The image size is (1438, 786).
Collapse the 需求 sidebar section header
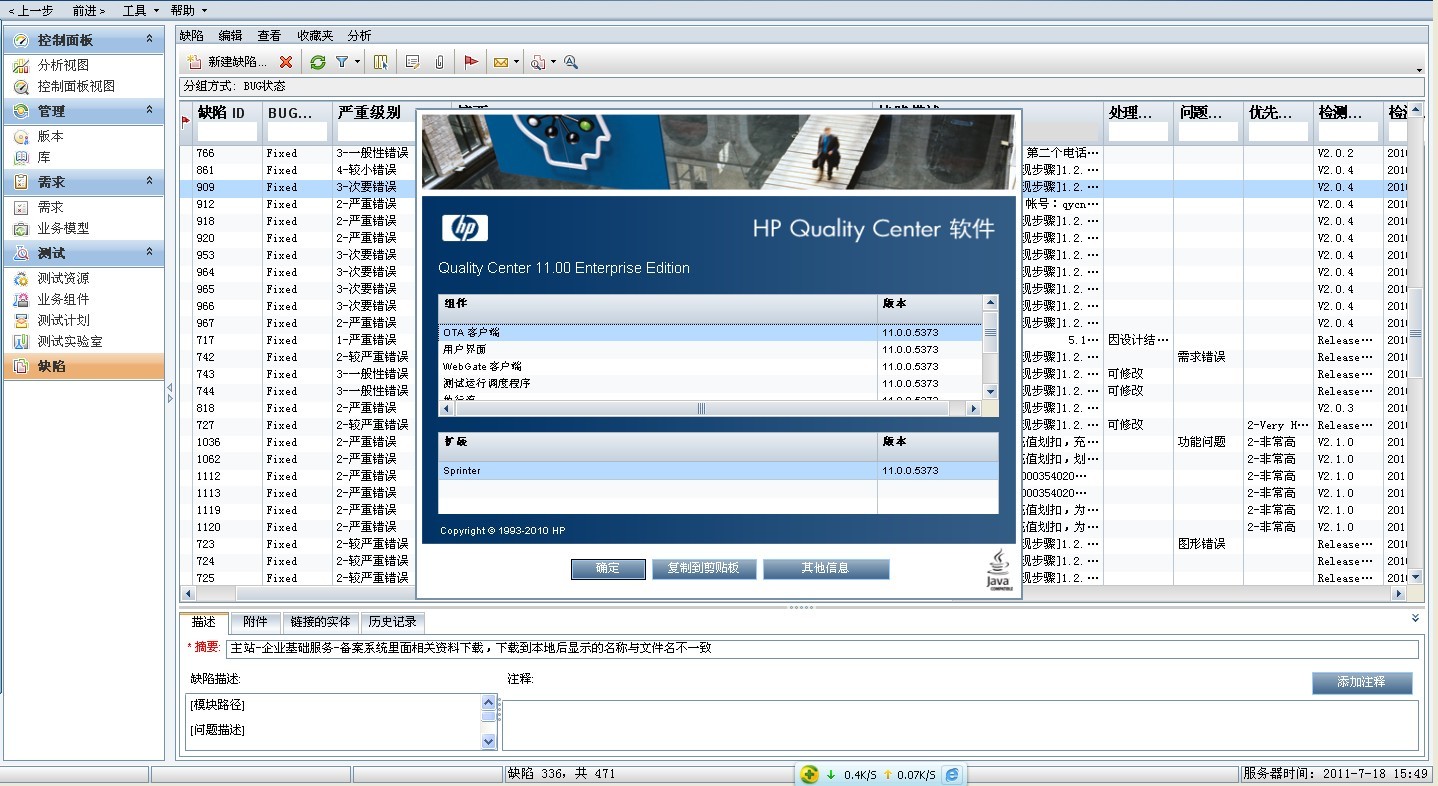[150, 181]
